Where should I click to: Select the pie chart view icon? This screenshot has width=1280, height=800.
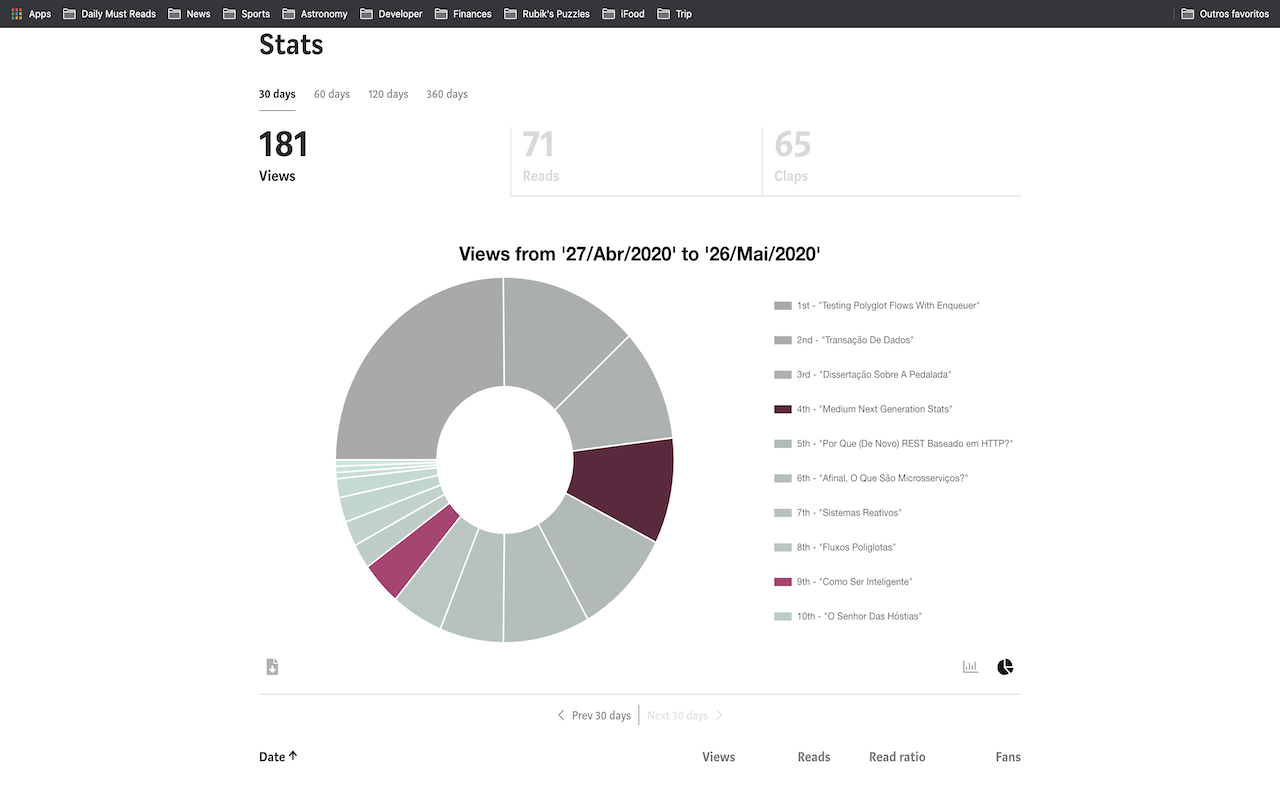point(1005,667)
